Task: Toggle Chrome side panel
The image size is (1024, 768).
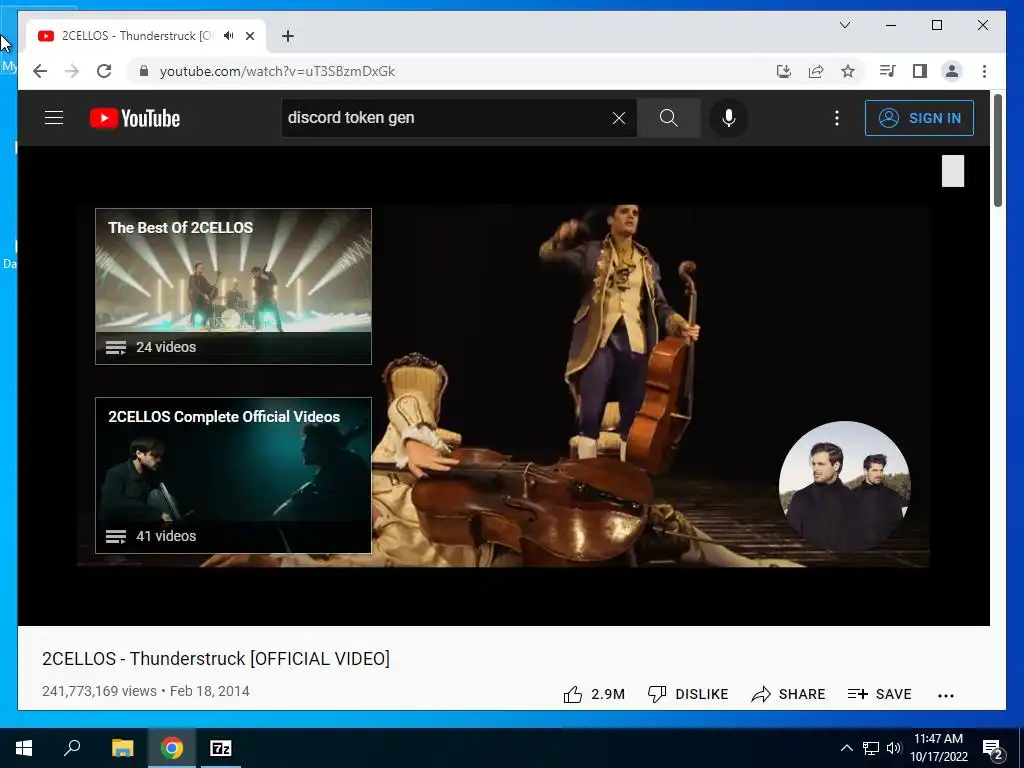Action: click(920, 71)
